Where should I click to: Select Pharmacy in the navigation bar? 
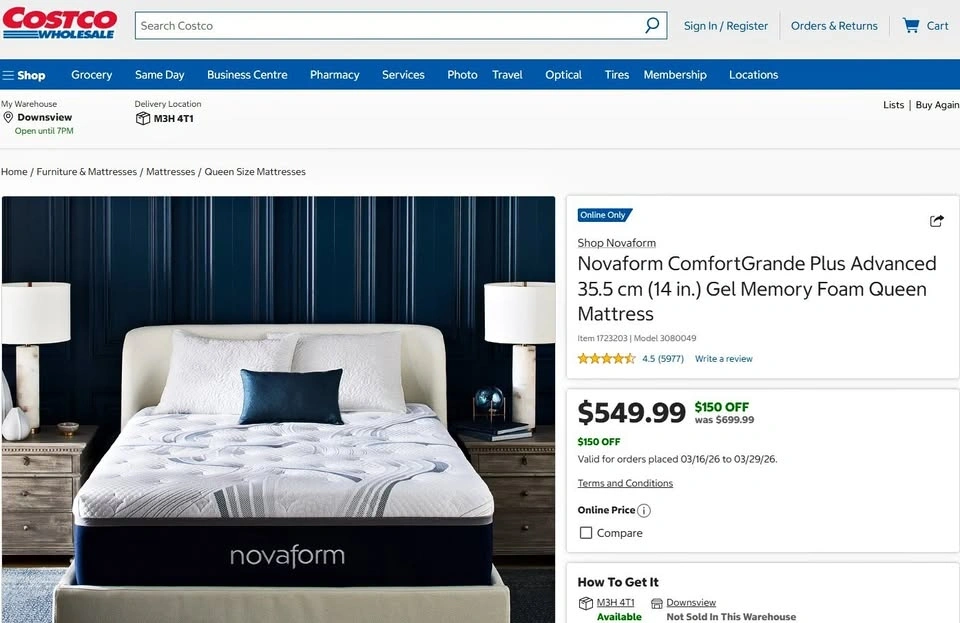(334, 75)
